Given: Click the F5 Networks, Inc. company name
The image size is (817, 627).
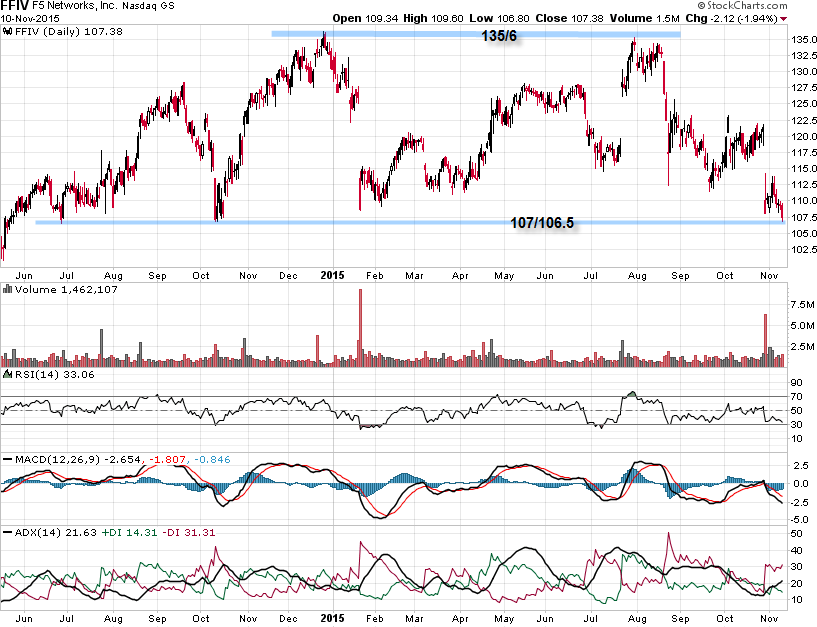Looking at the screenshot, I should click(x=75, y=6).
